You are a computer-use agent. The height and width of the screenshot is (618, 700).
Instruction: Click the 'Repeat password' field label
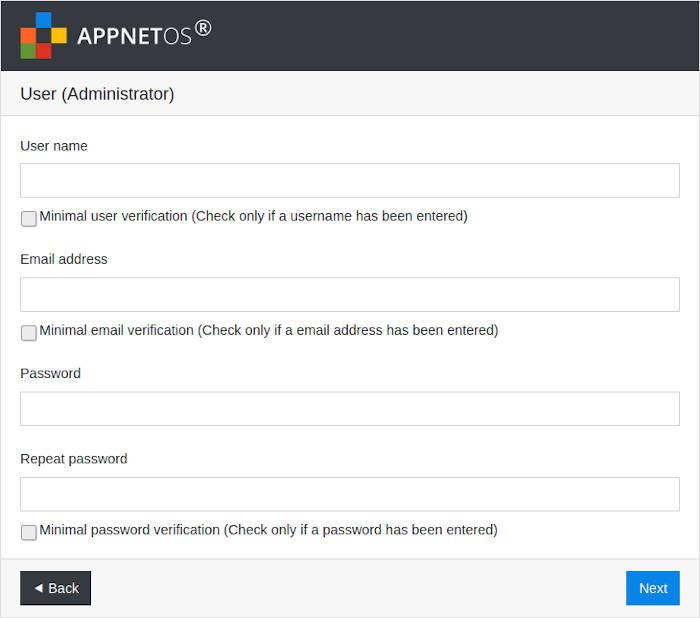[74, 459]
